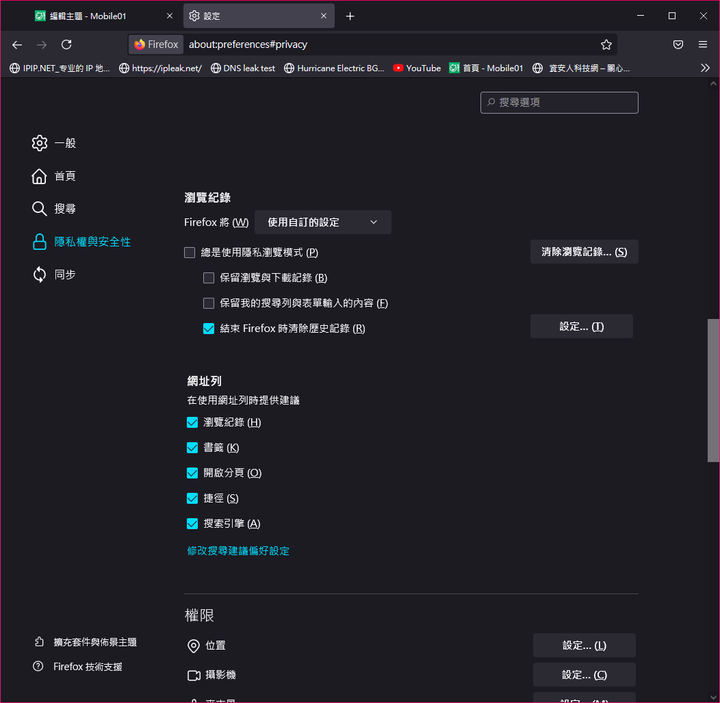Toggle 保留我的搜尋列與表單輸入的內容 checkbox
The image size is (720, 703).
tap(208, 303)
